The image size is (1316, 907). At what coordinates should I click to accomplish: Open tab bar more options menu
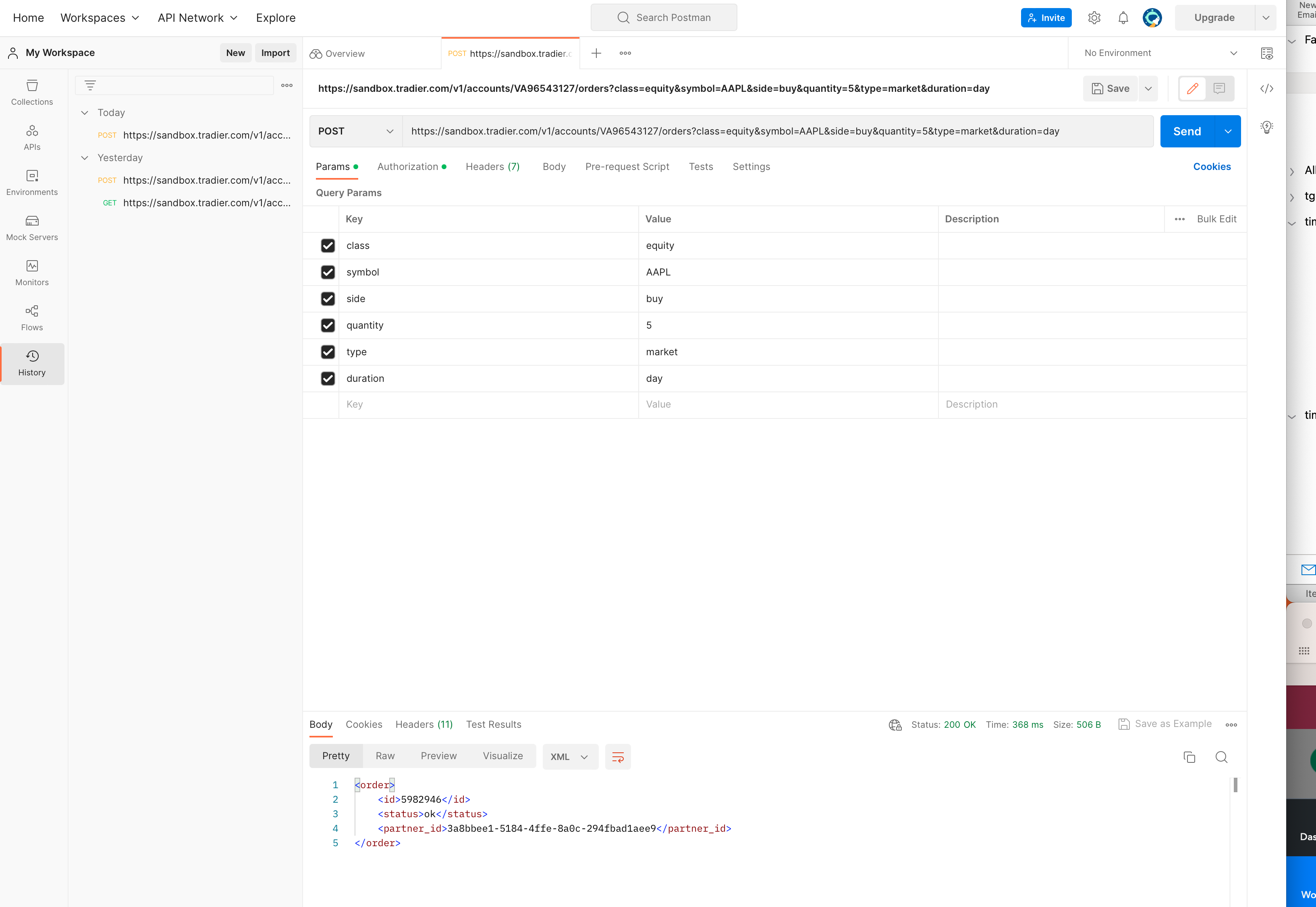[x=625, y=54]
